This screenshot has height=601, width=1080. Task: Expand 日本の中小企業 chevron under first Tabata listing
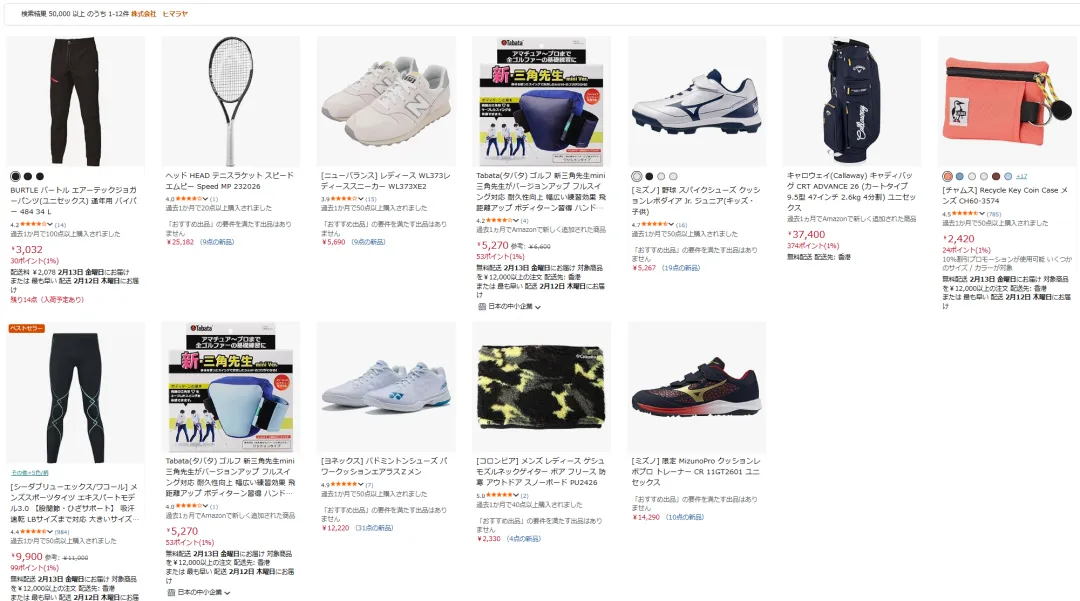[538, 307]
